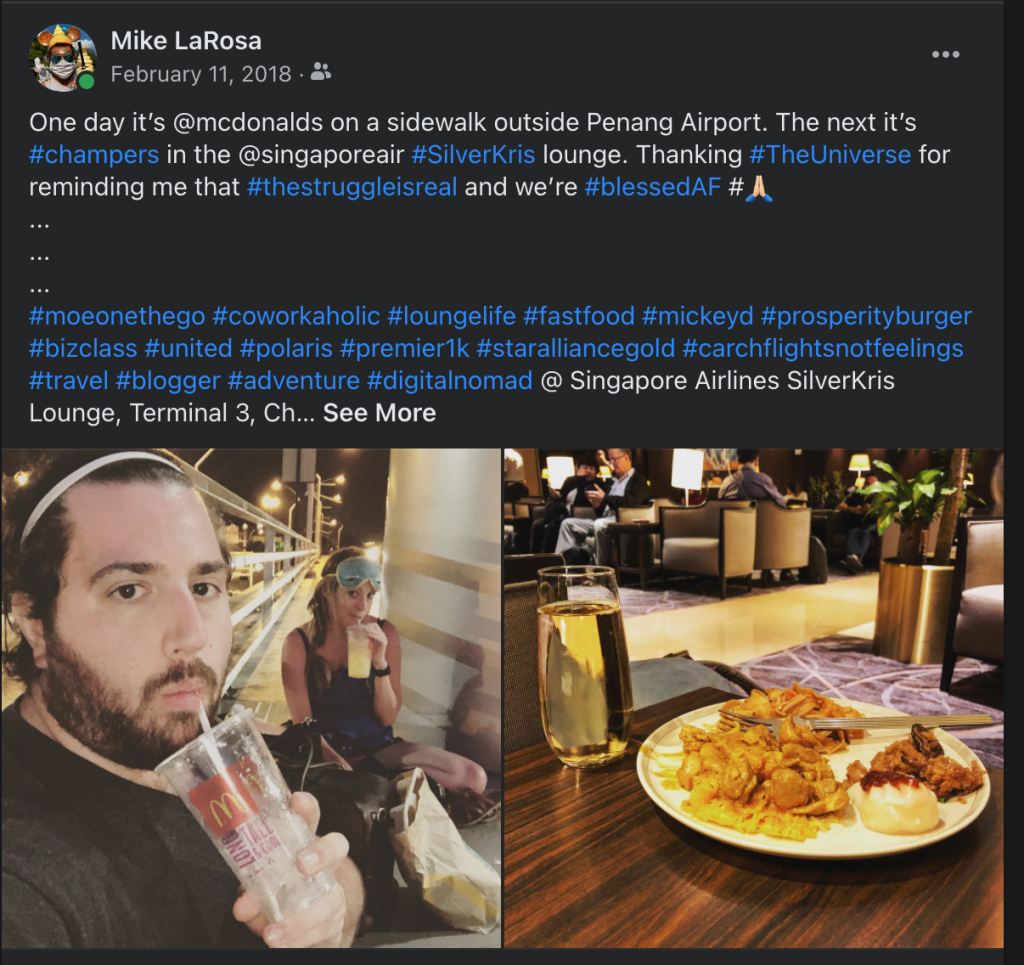
Task: Open the #prosperityburger hashtag
Action: click(866, 316)
